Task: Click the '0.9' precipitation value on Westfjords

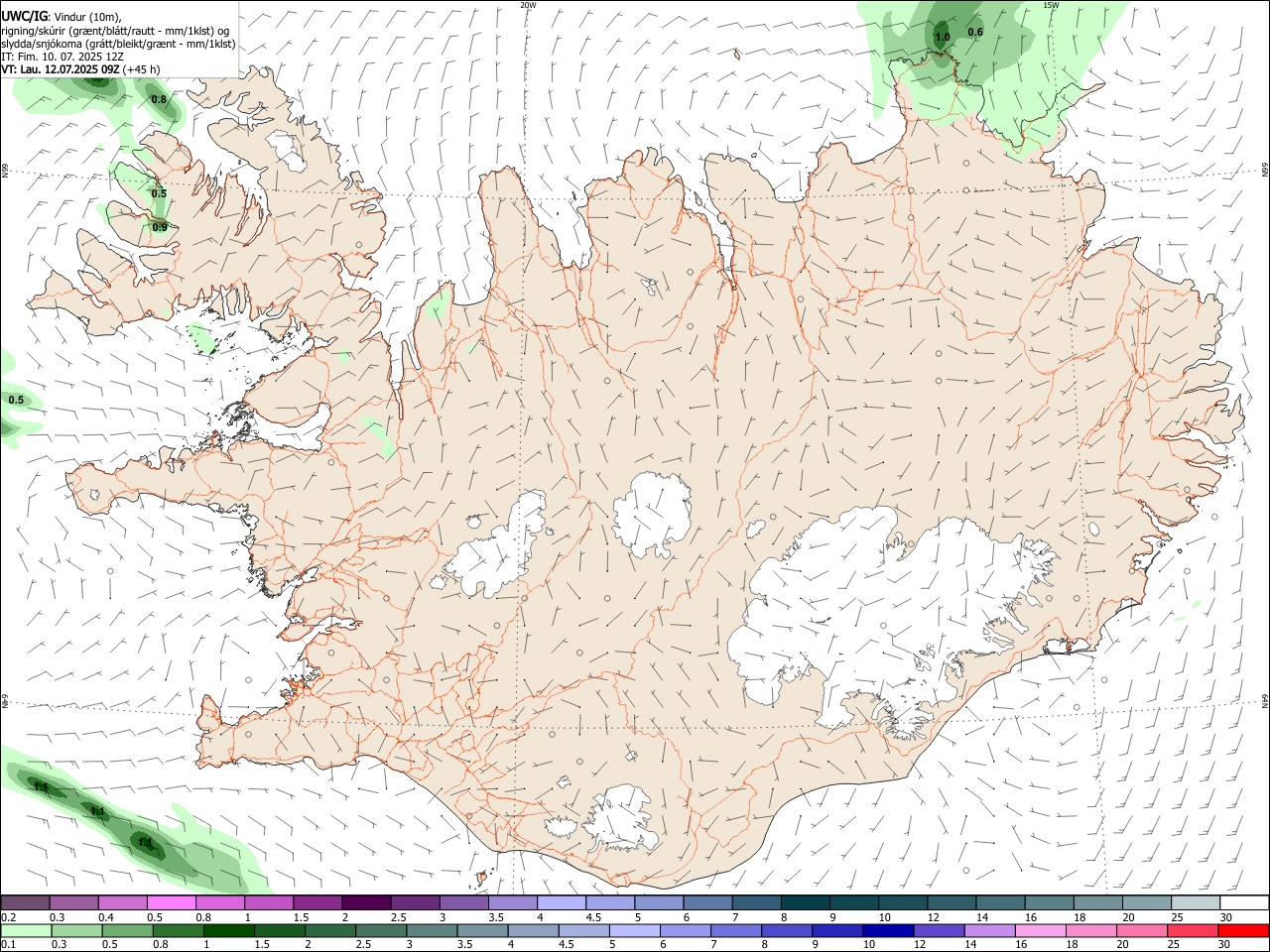Action: point(160,227)
